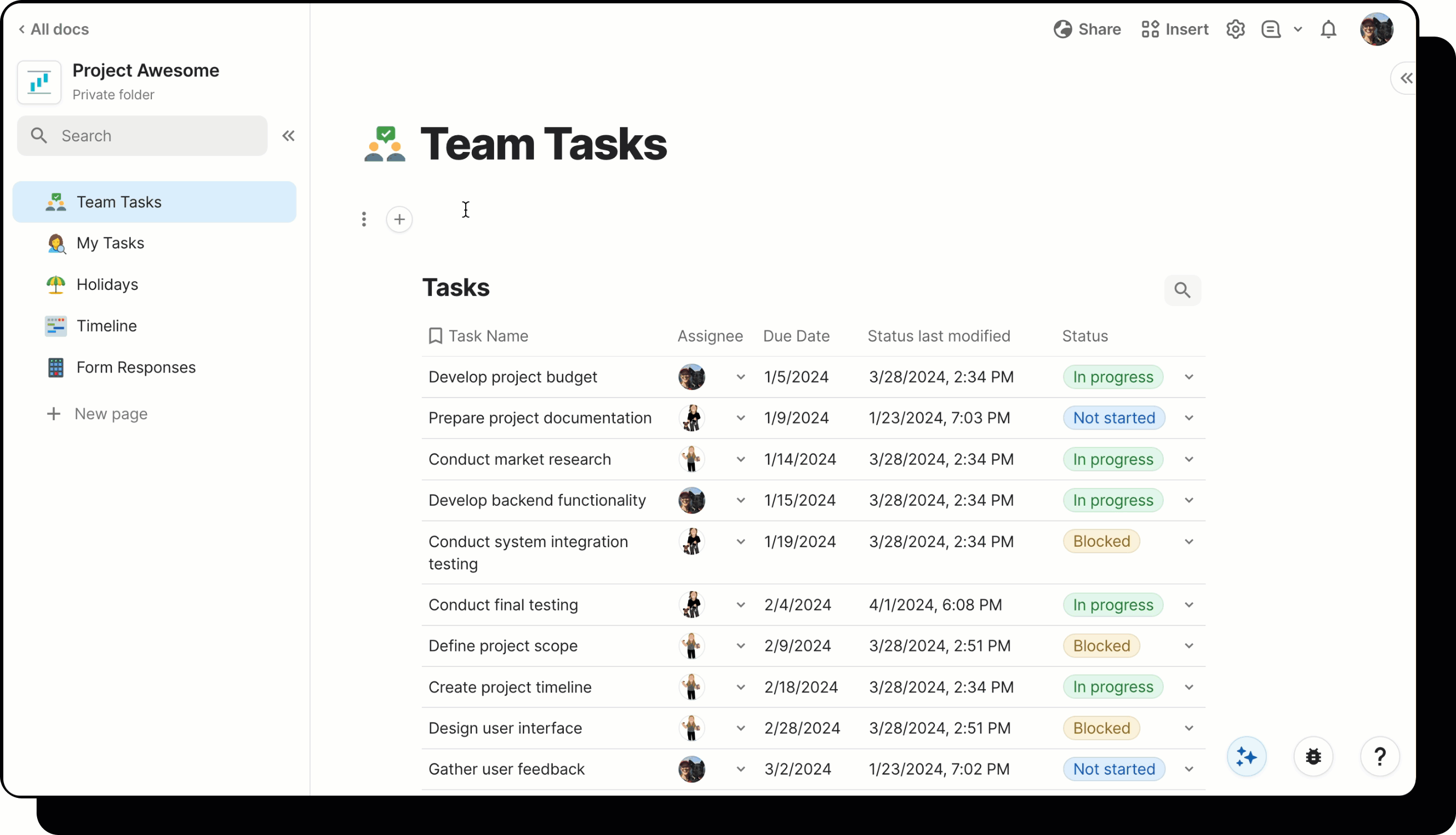Click the Gather user feedback task name
The width and height of the screenshot is (1456, 835).
[x=506, y=769]
